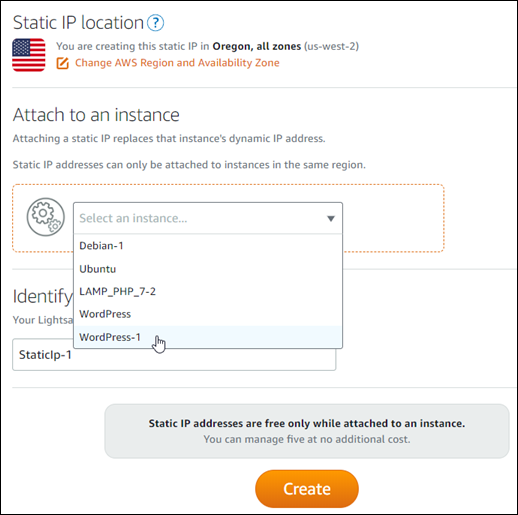Click the Change AWS Region and Availability Zone link
The height and width of the screenshot is (515, 518).
[177, 63]
